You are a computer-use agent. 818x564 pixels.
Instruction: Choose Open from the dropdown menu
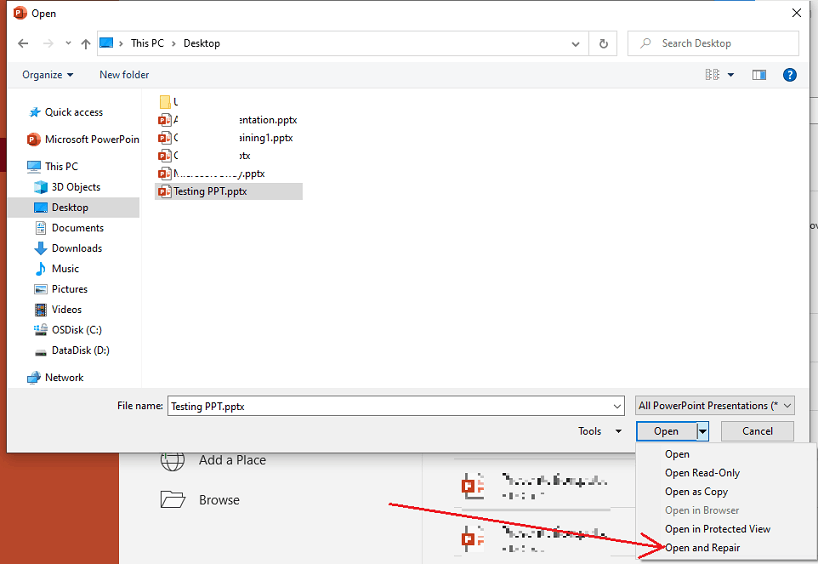(677, 454)
